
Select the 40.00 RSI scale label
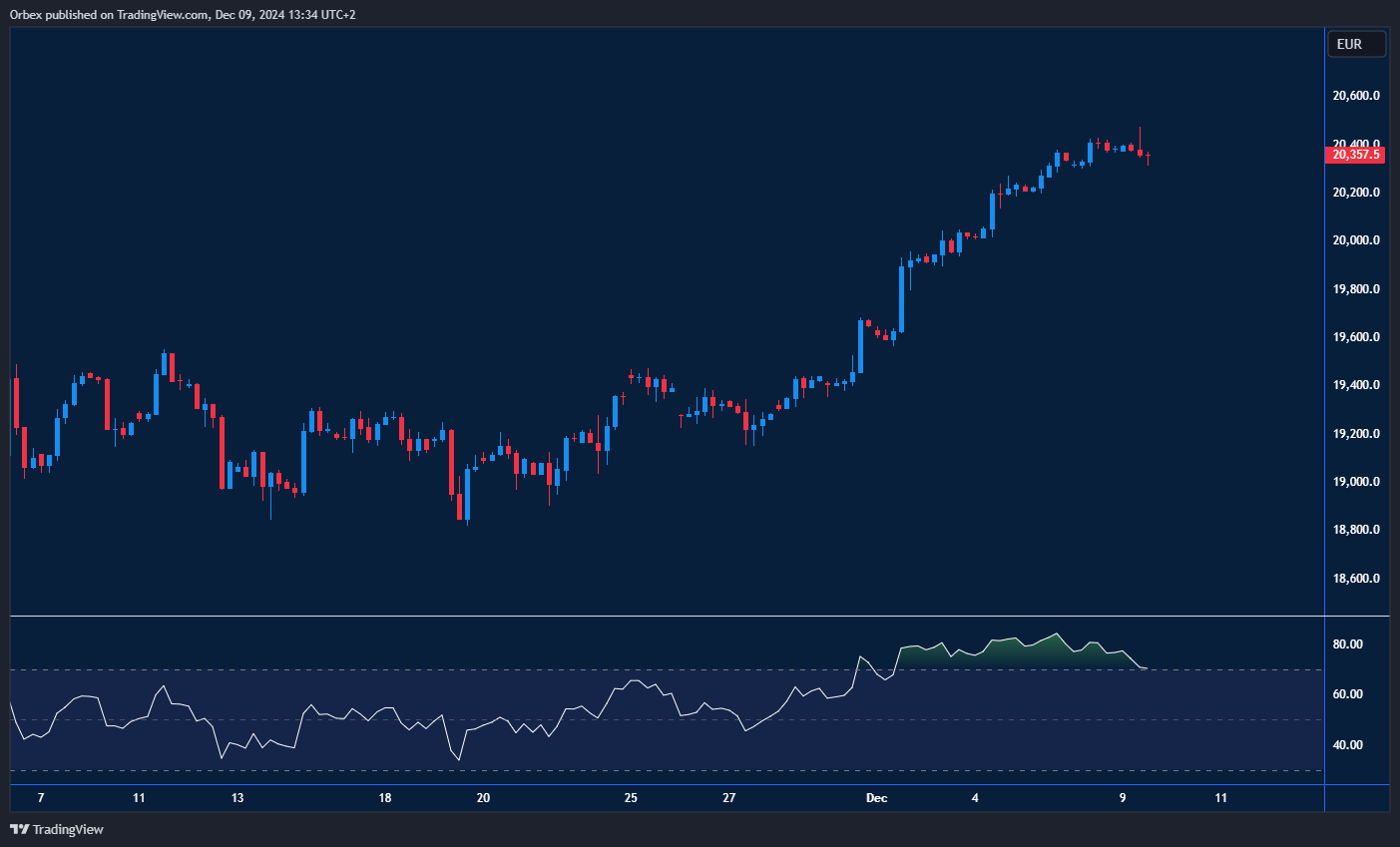click(x=1347, y=745)
